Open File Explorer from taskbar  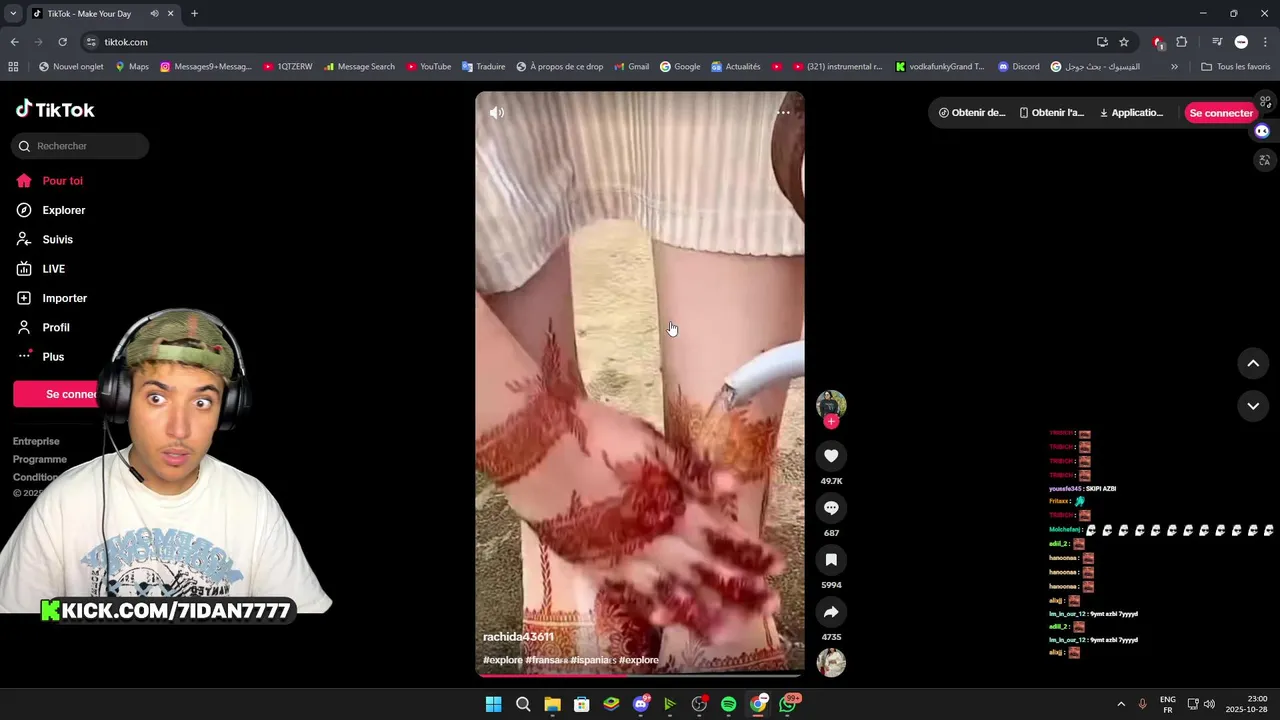(x=552, y=704)
